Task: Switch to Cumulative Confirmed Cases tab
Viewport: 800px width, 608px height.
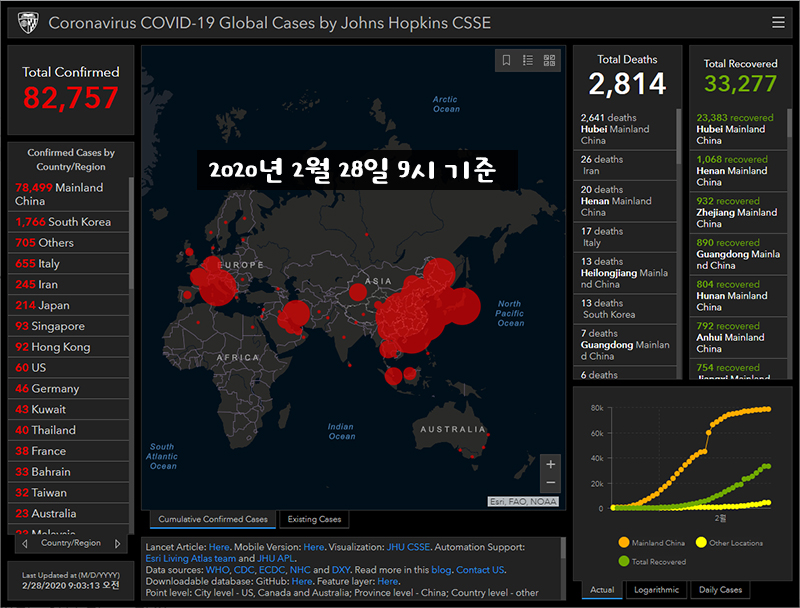Action: [x=213, y=519]
